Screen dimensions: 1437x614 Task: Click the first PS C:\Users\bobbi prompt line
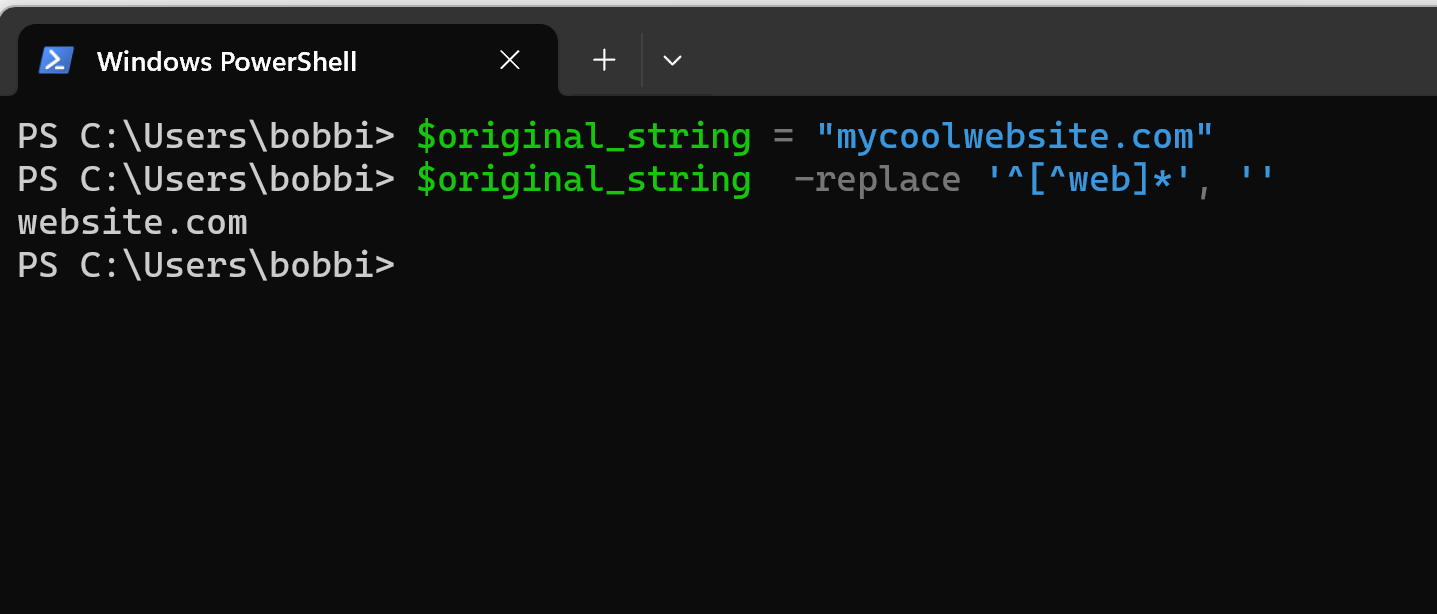(205, 135)
